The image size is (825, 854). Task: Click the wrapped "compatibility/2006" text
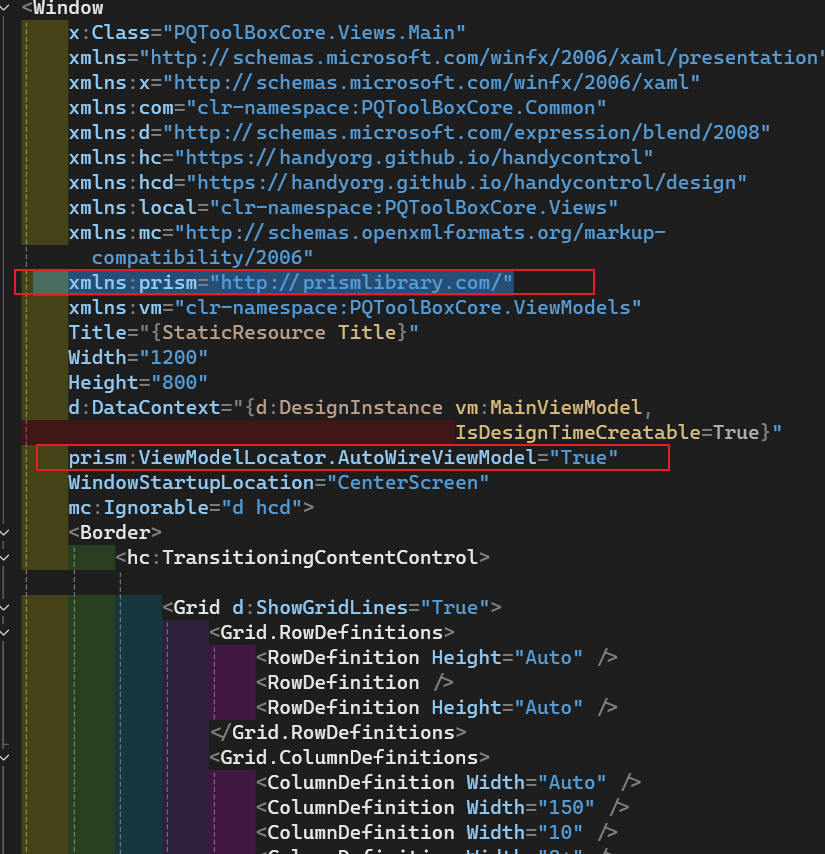(x=203, y=258)
